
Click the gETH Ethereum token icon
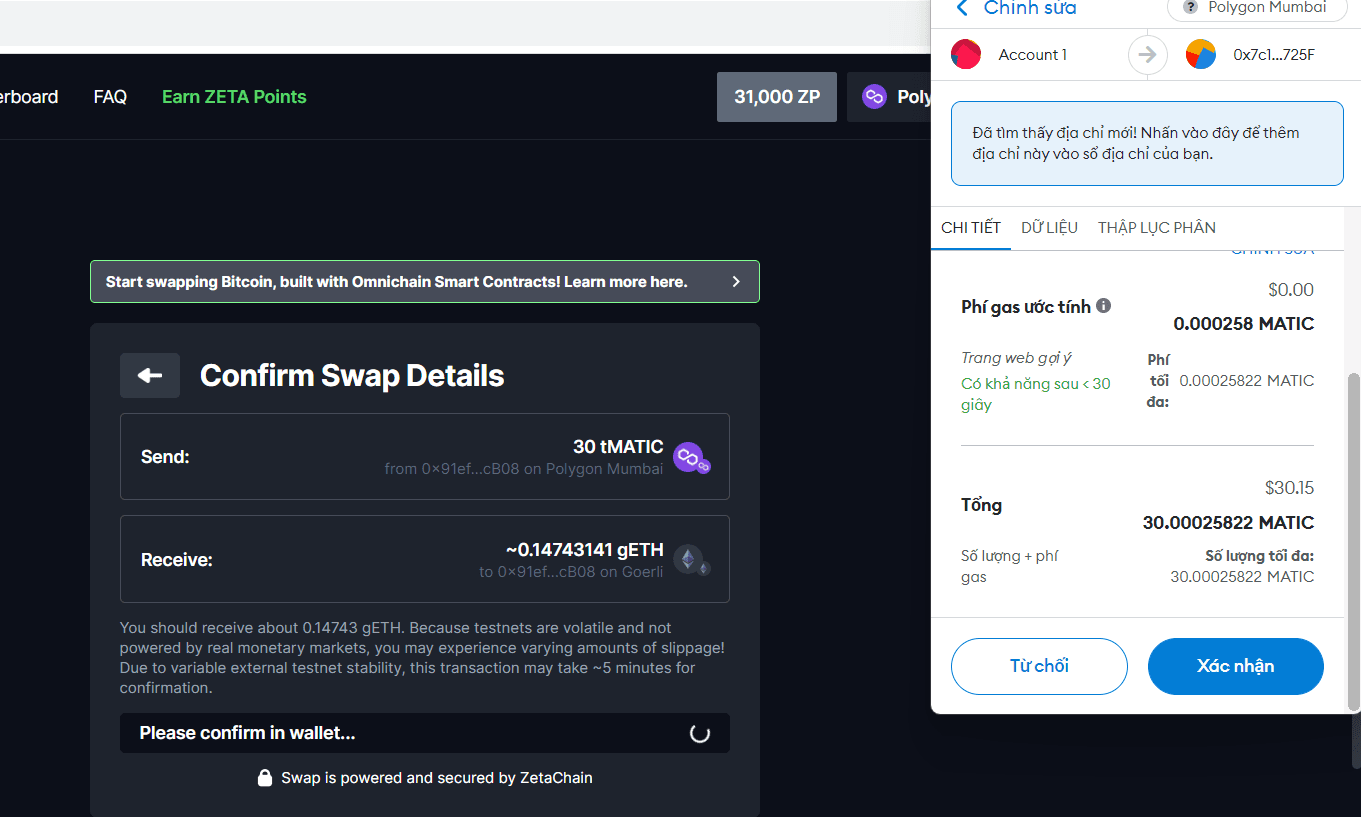(690, 559)
